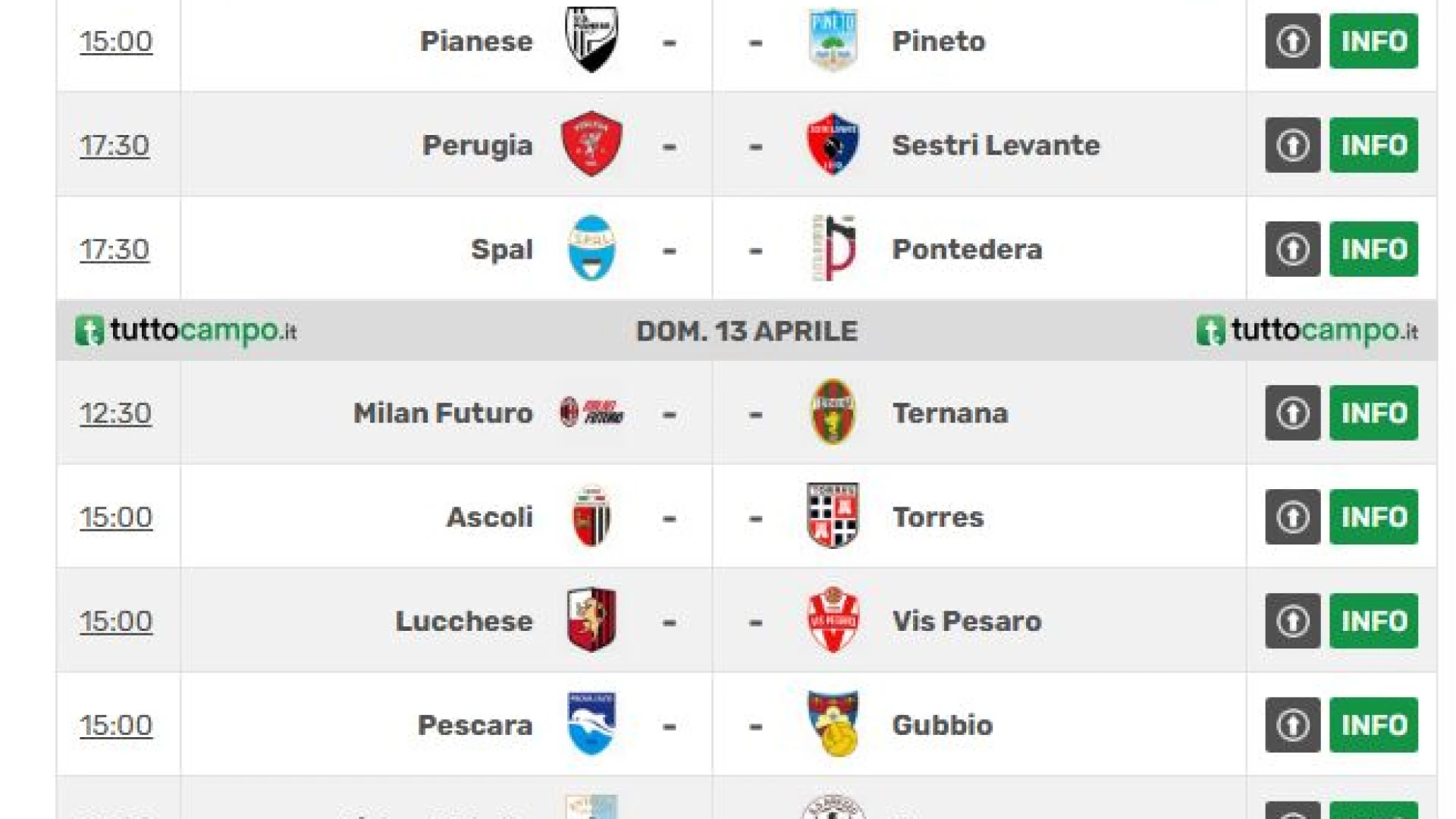Click the Milan Futuro logo

point(591,412)
